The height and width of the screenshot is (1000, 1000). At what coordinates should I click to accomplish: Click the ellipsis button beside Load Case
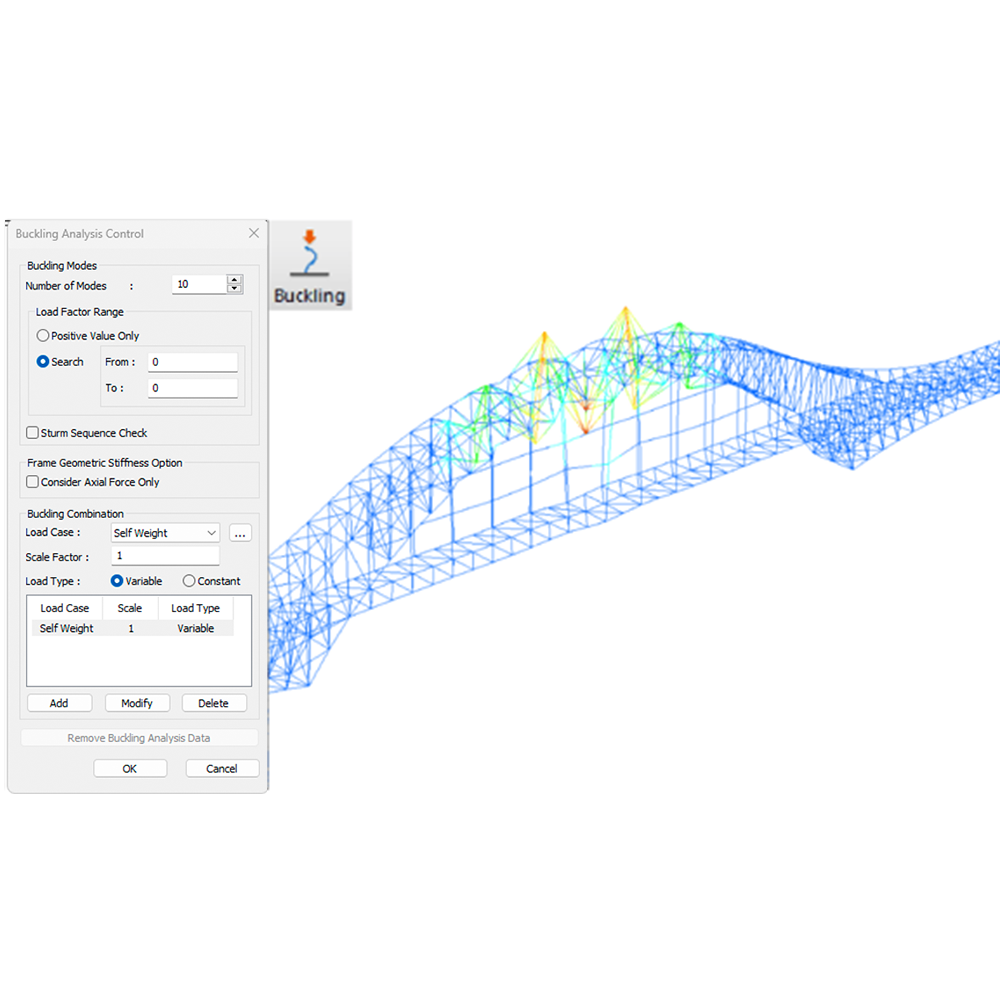[240, 533]
